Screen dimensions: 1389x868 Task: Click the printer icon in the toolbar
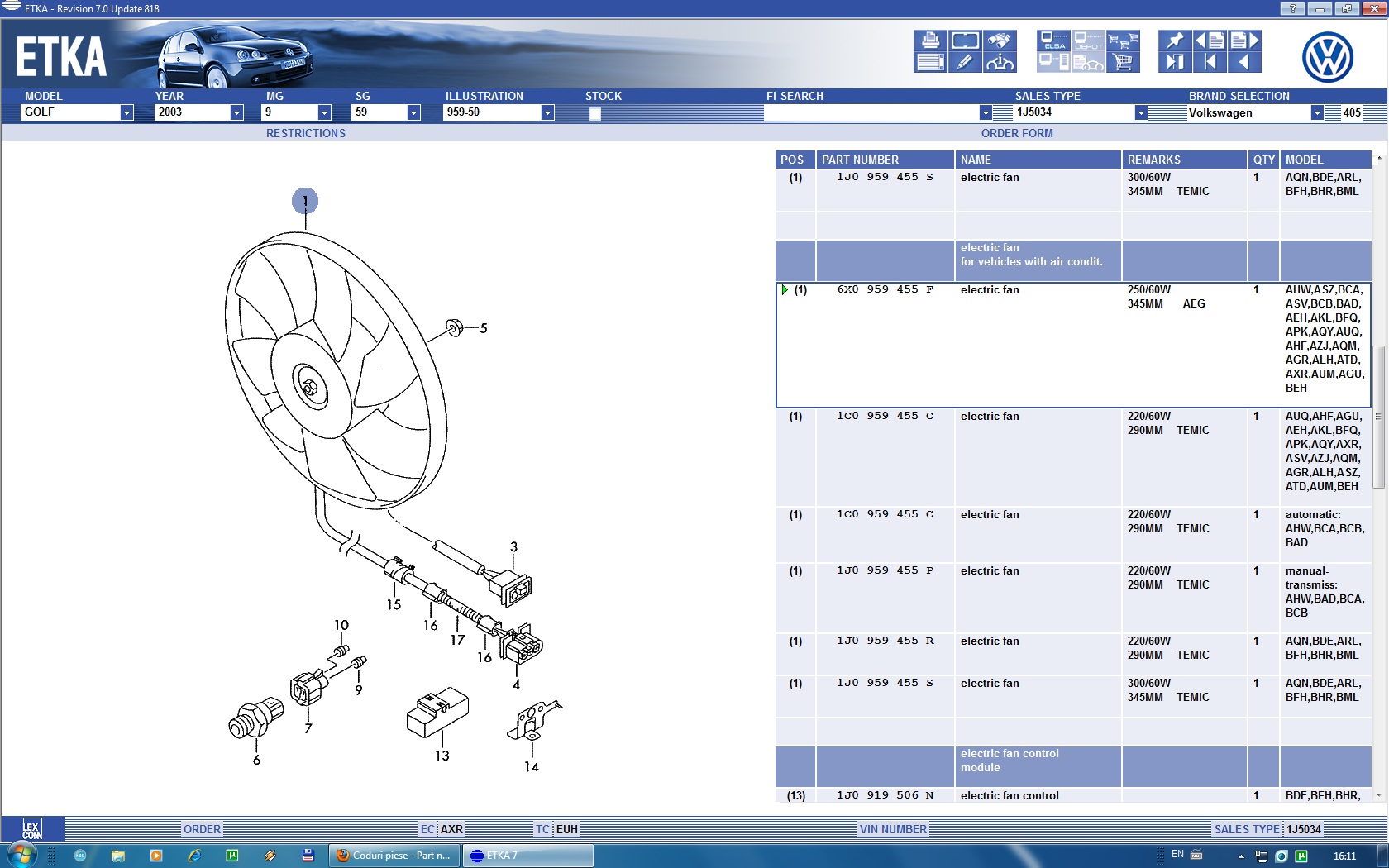(930, 41)
